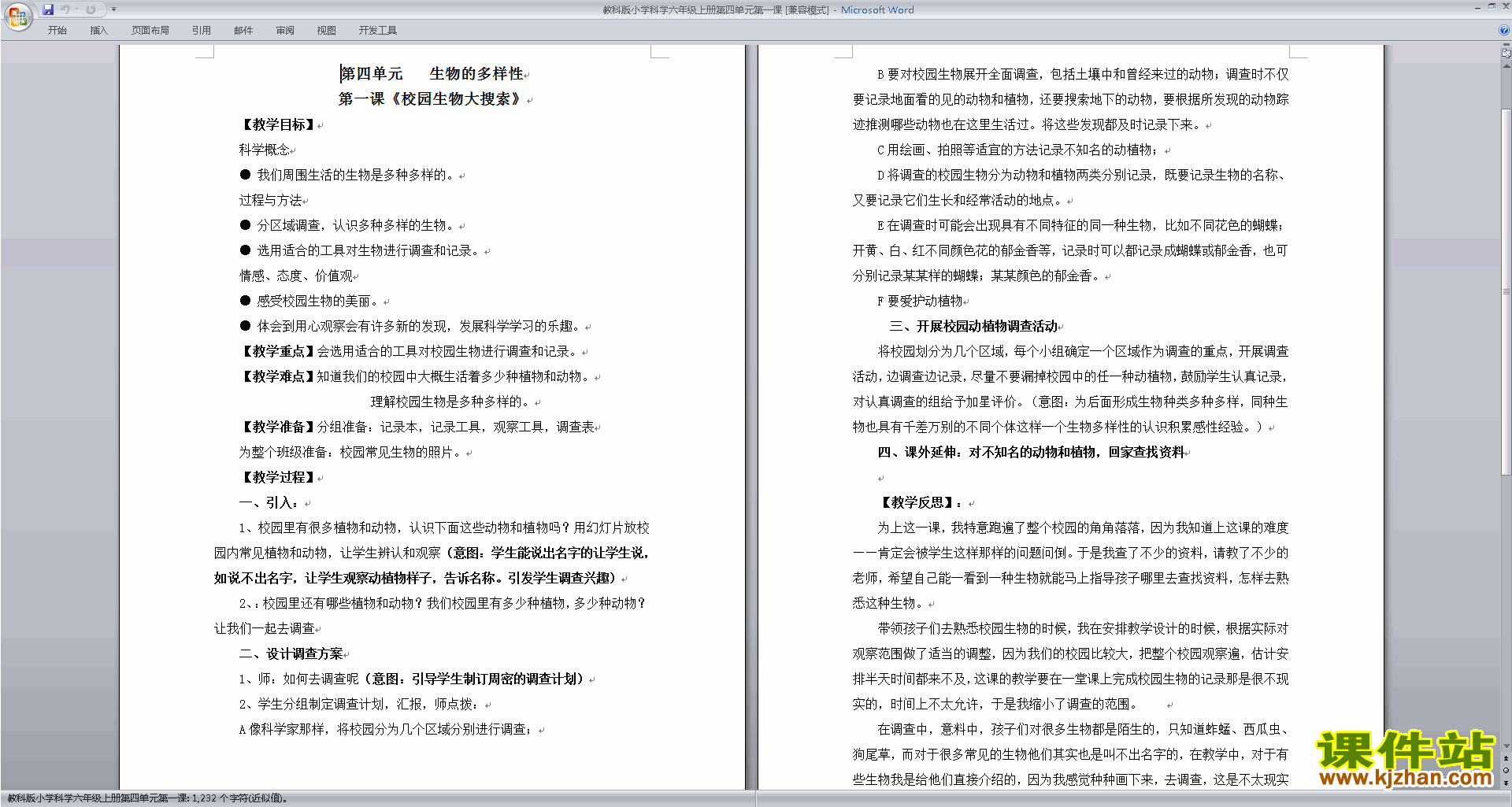
Task: Switch to the 页面布局 tab
Action: [x=150, y=31]
